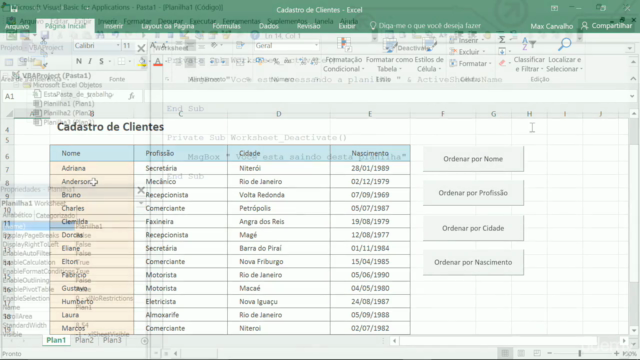Select the Plan2 sheet tab

84,340
